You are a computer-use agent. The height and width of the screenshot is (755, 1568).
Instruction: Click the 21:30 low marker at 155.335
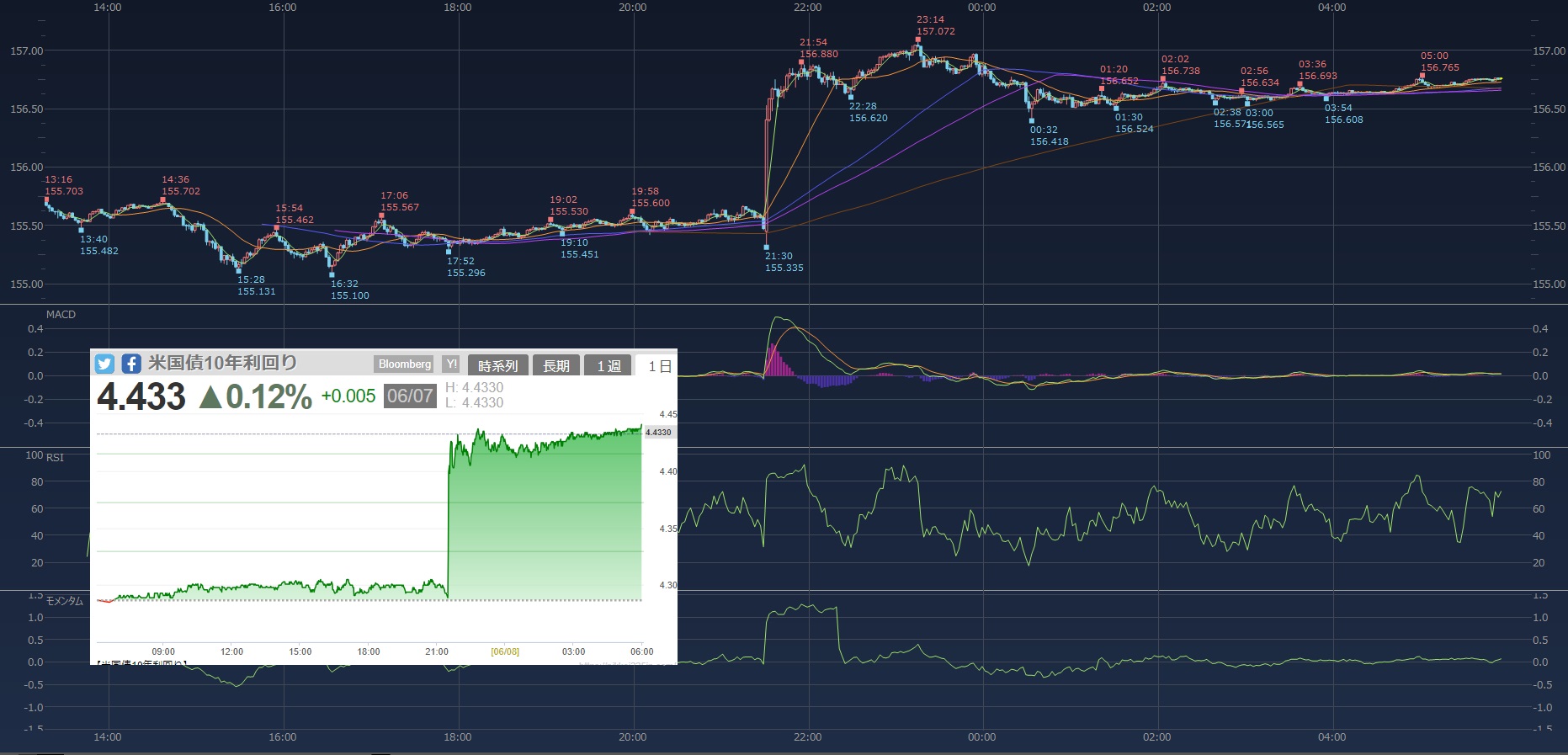(766, 247)
